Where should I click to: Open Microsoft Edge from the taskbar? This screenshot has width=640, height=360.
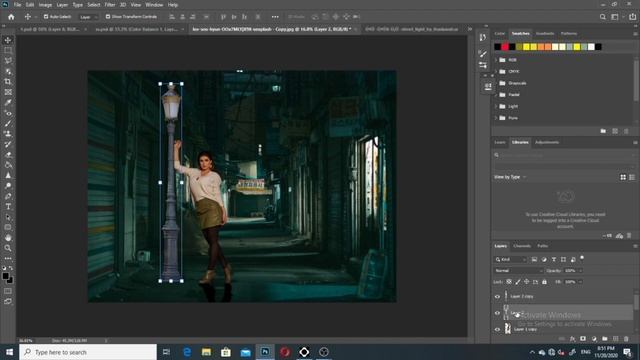click(187, 352)
